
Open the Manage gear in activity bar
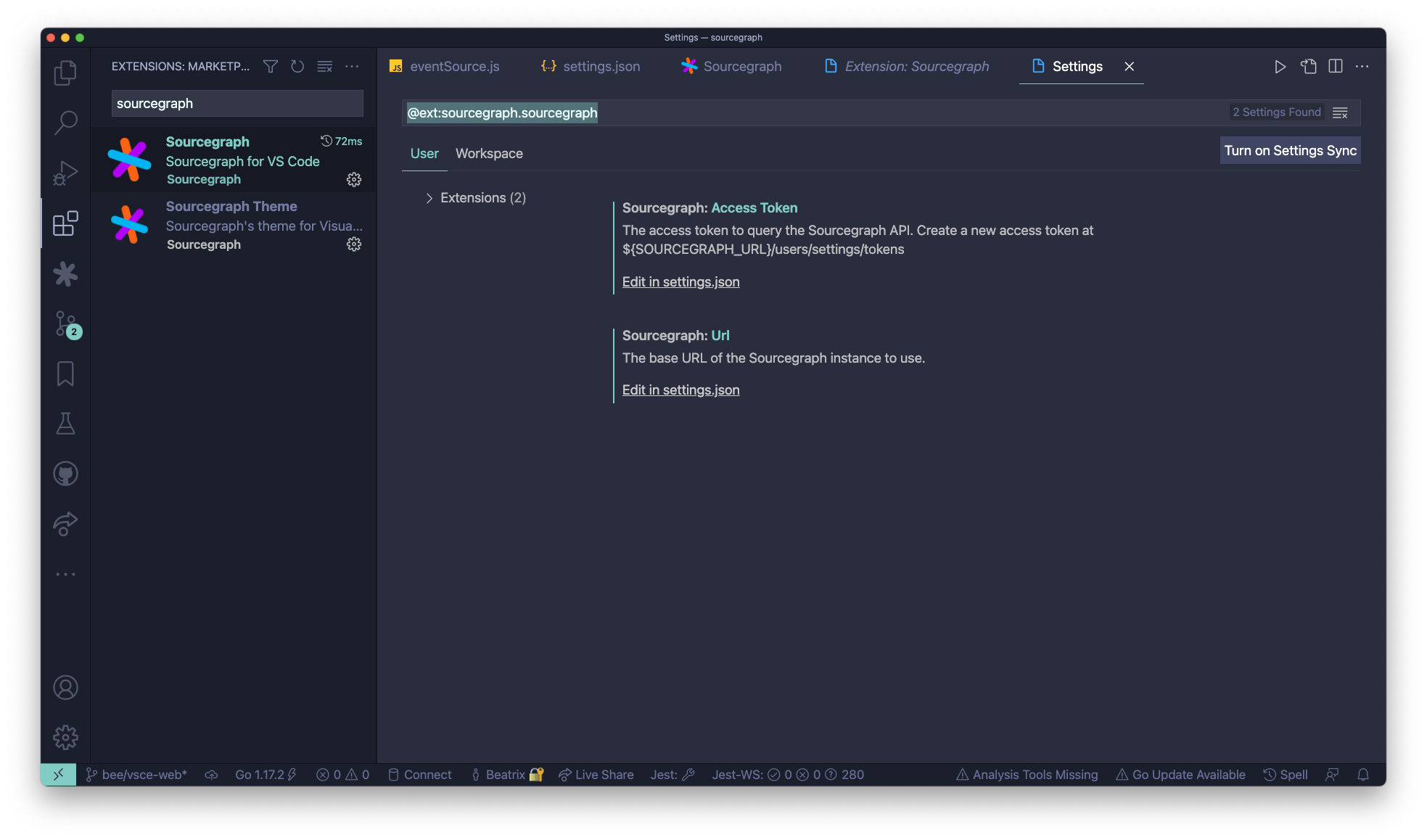pyautogui.click(x=65, y=738)
